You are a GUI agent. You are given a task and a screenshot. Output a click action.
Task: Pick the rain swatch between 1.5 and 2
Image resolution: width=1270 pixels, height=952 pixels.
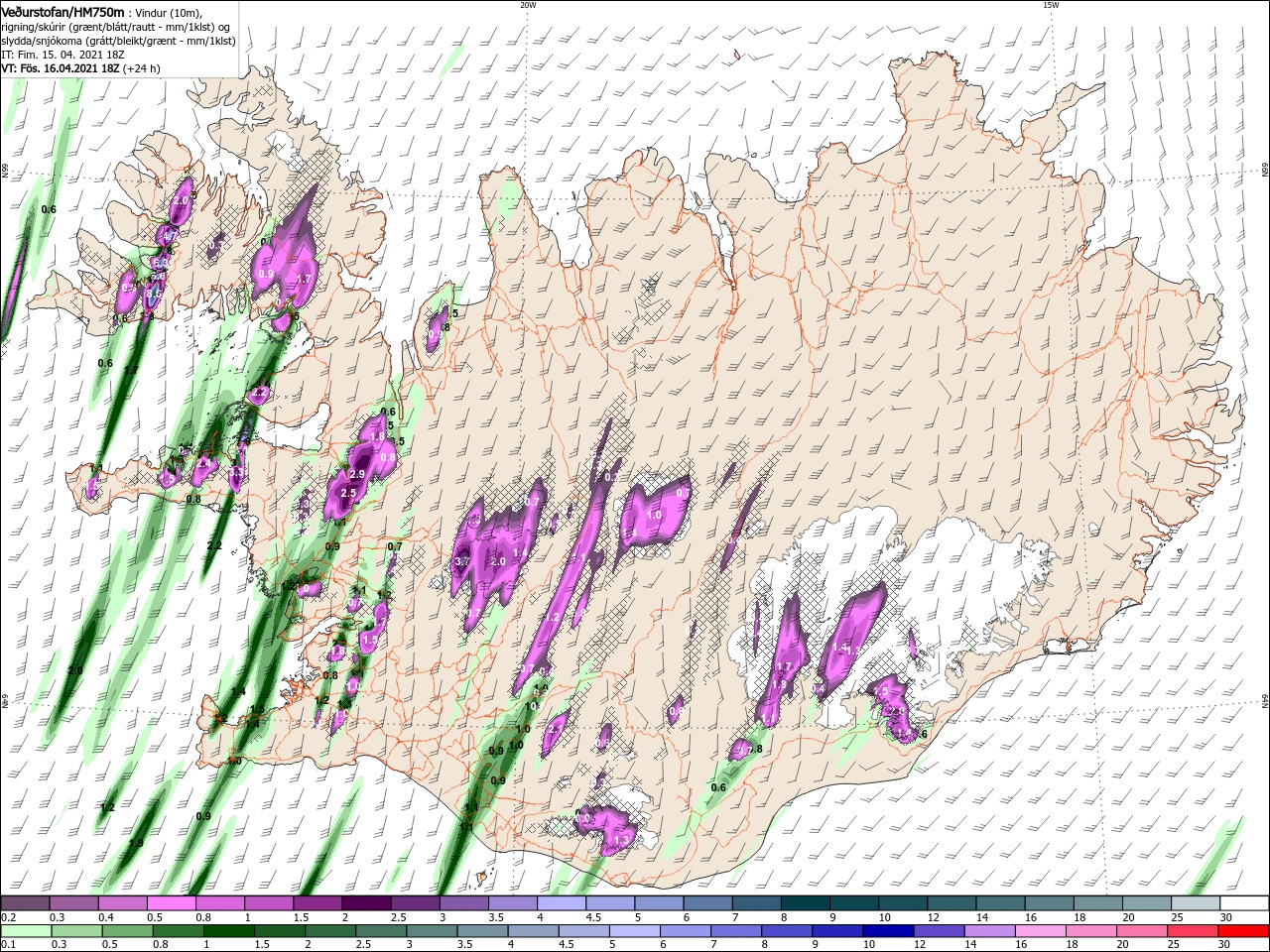279,931
